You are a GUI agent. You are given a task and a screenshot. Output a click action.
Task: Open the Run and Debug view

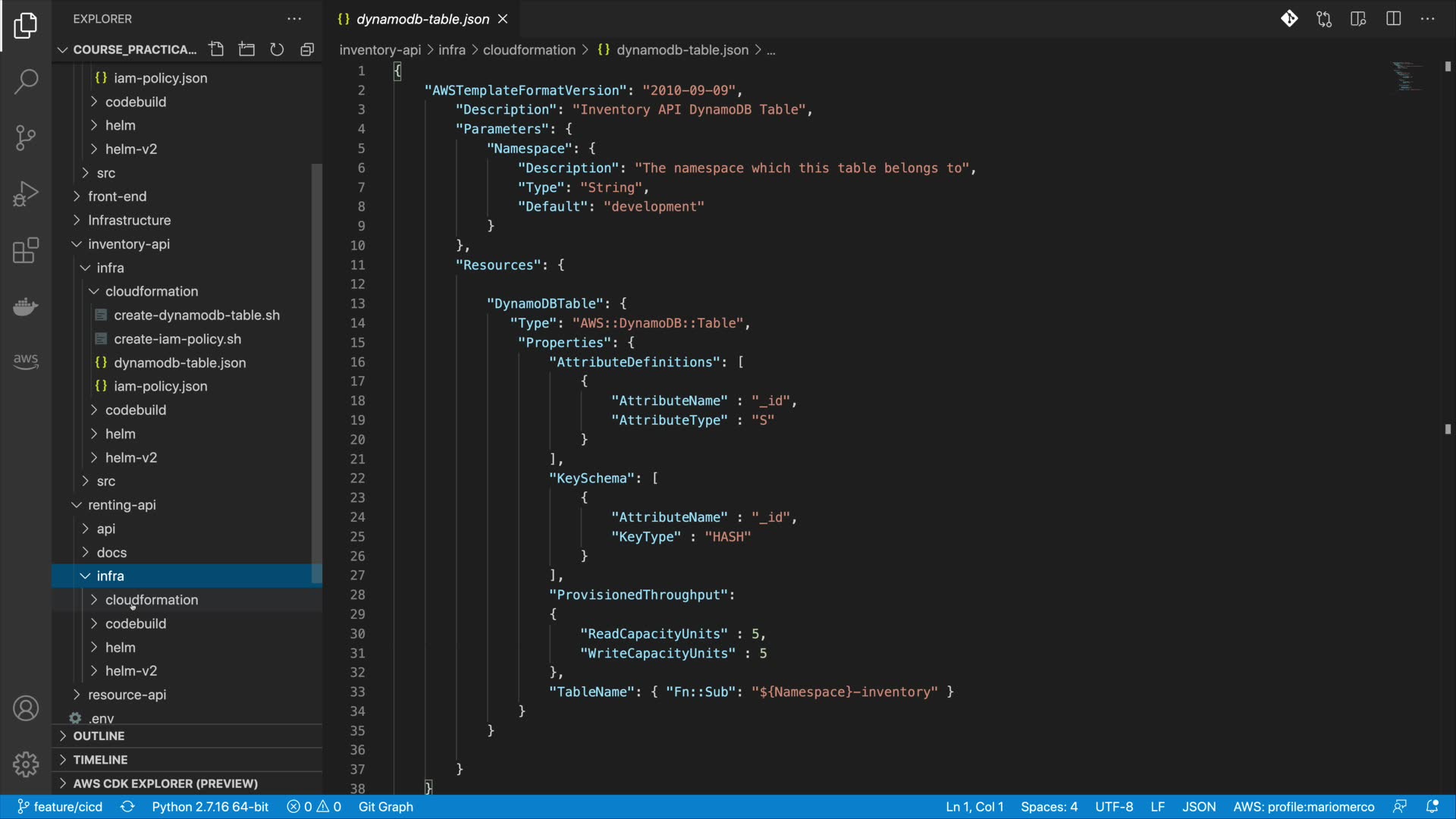26,193
